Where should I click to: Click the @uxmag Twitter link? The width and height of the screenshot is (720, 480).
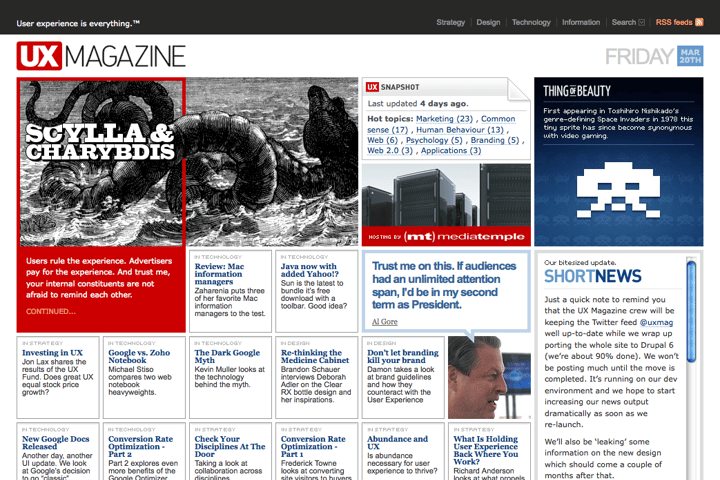point(656,322)
